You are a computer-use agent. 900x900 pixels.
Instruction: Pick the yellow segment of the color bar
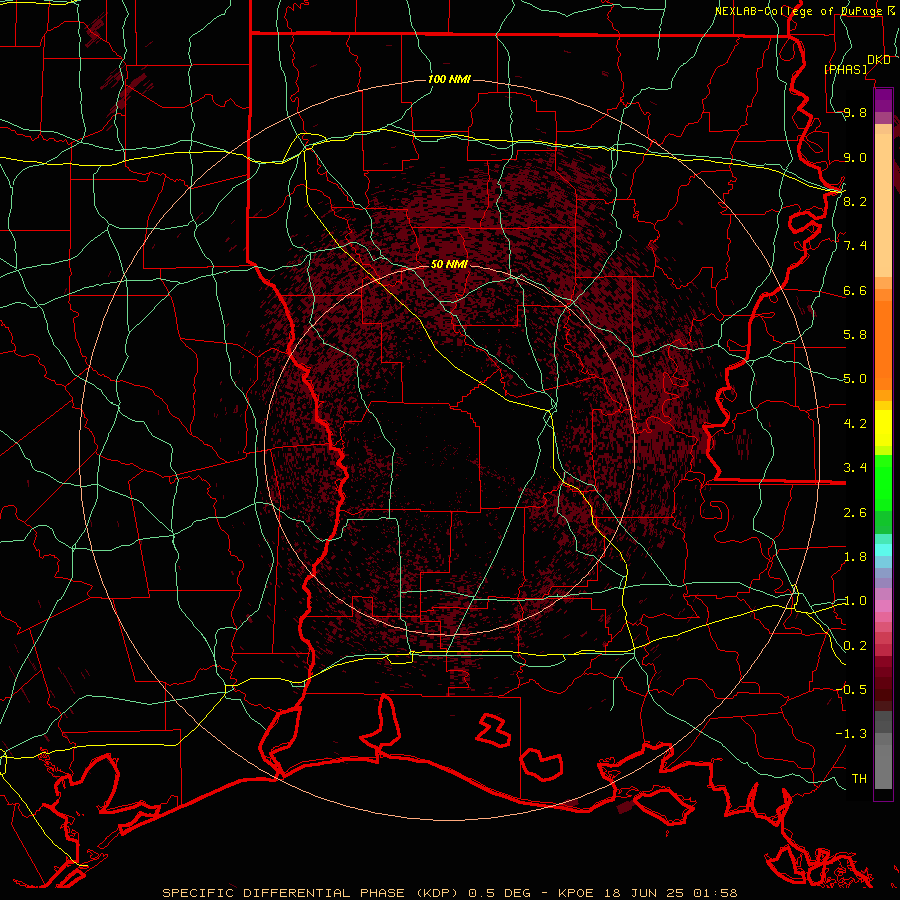point(883,428)
